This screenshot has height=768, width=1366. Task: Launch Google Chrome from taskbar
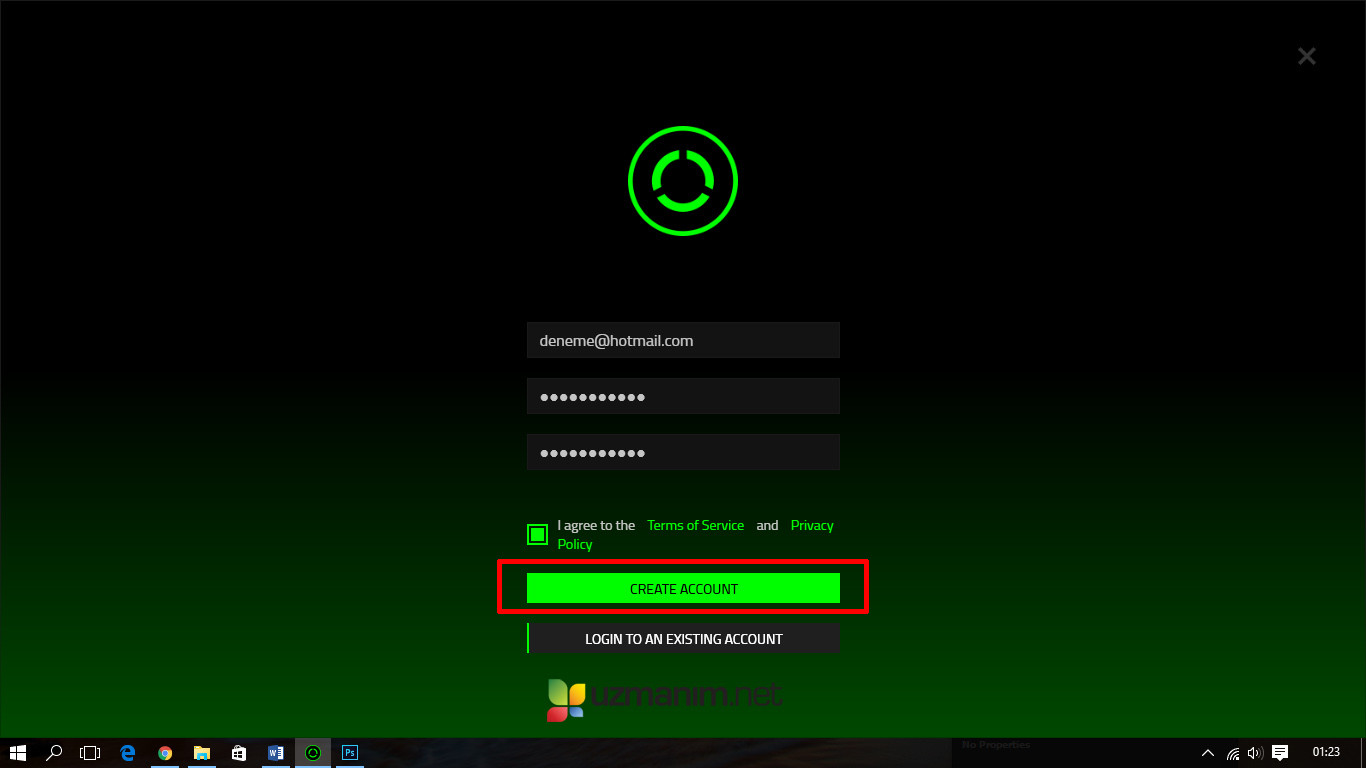point(165,753)
